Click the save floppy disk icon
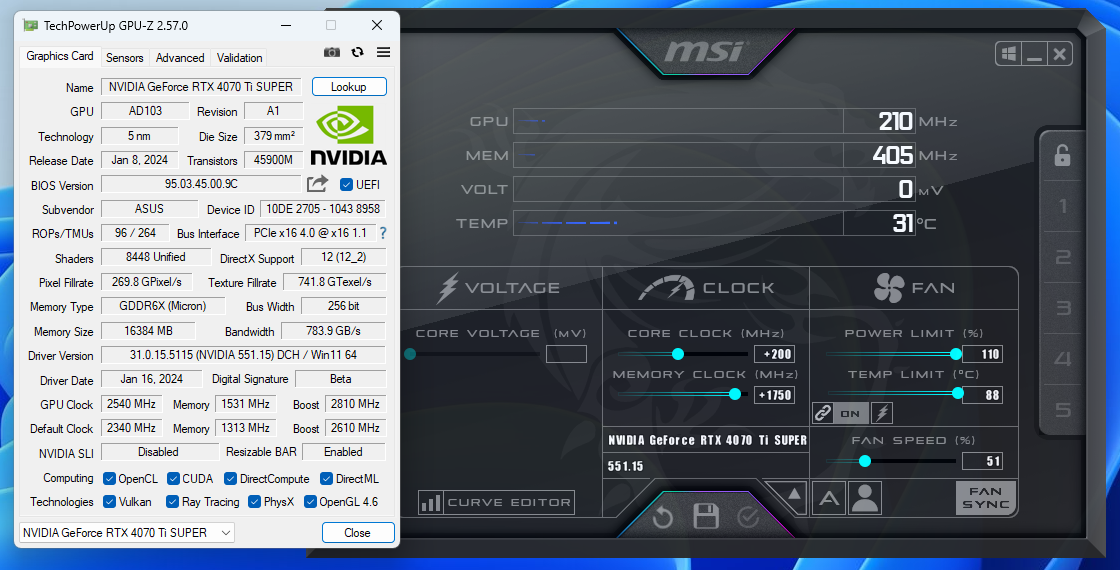The width and height of the screenshot is (1120, 570). click(706, 516)
